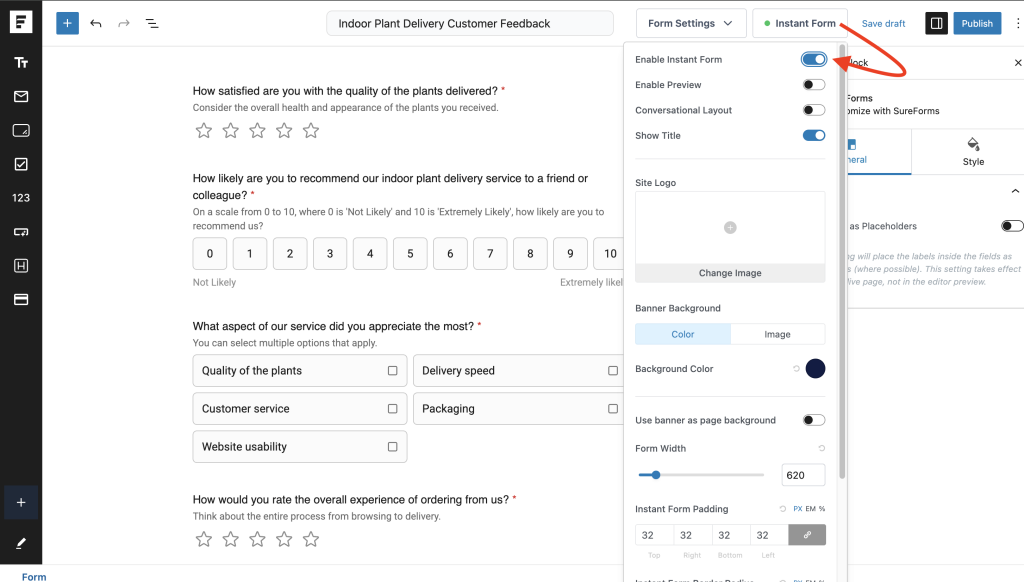Choose PX padding unit
Image resolution: width=1024 pixels, height=582 pixels.
tap(797, 509)
